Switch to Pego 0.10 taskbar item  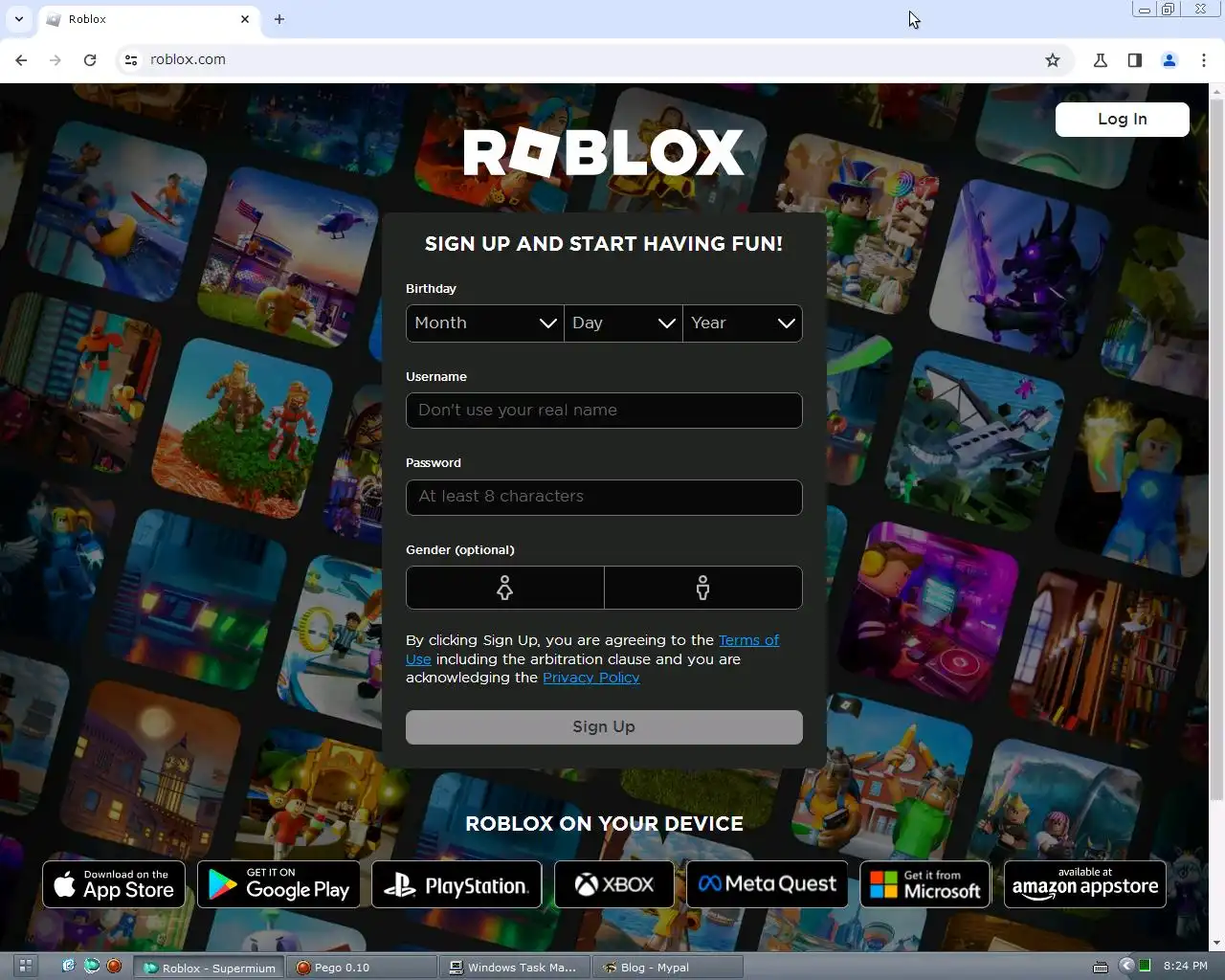361,968
